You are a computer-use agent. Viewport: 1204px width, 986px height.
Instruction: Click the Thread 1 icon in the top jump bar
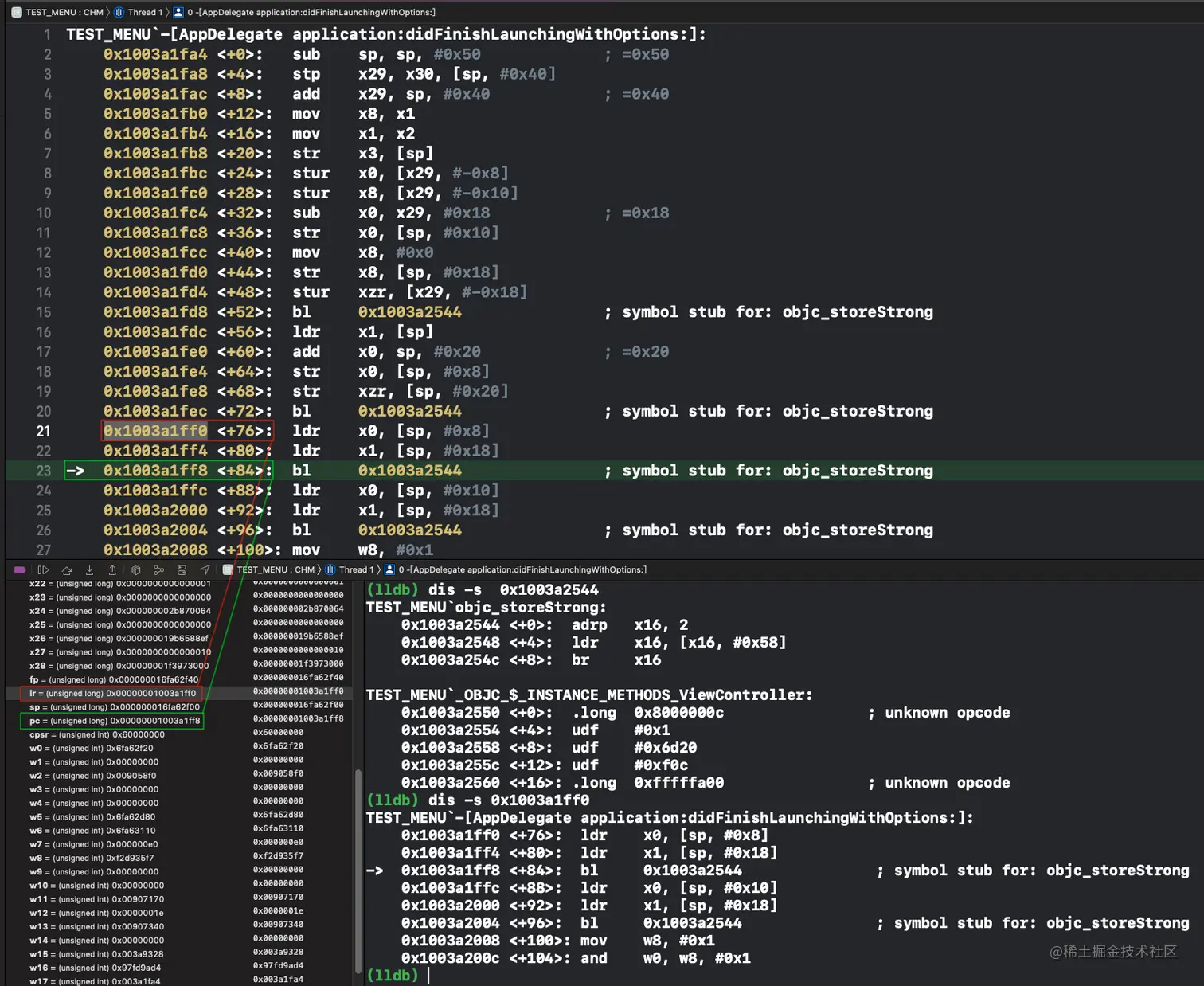[119, 12]
